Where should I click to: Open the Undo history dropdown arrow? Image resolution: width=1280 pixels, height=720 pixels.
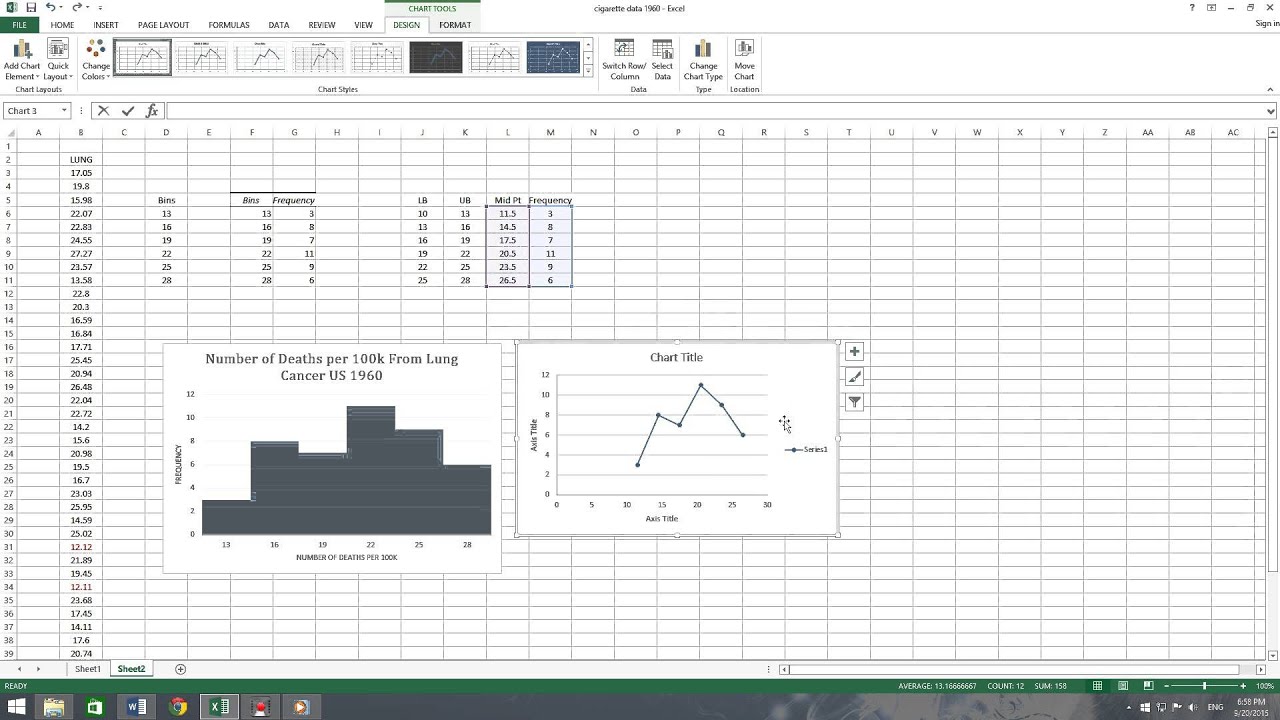[61, 8]
